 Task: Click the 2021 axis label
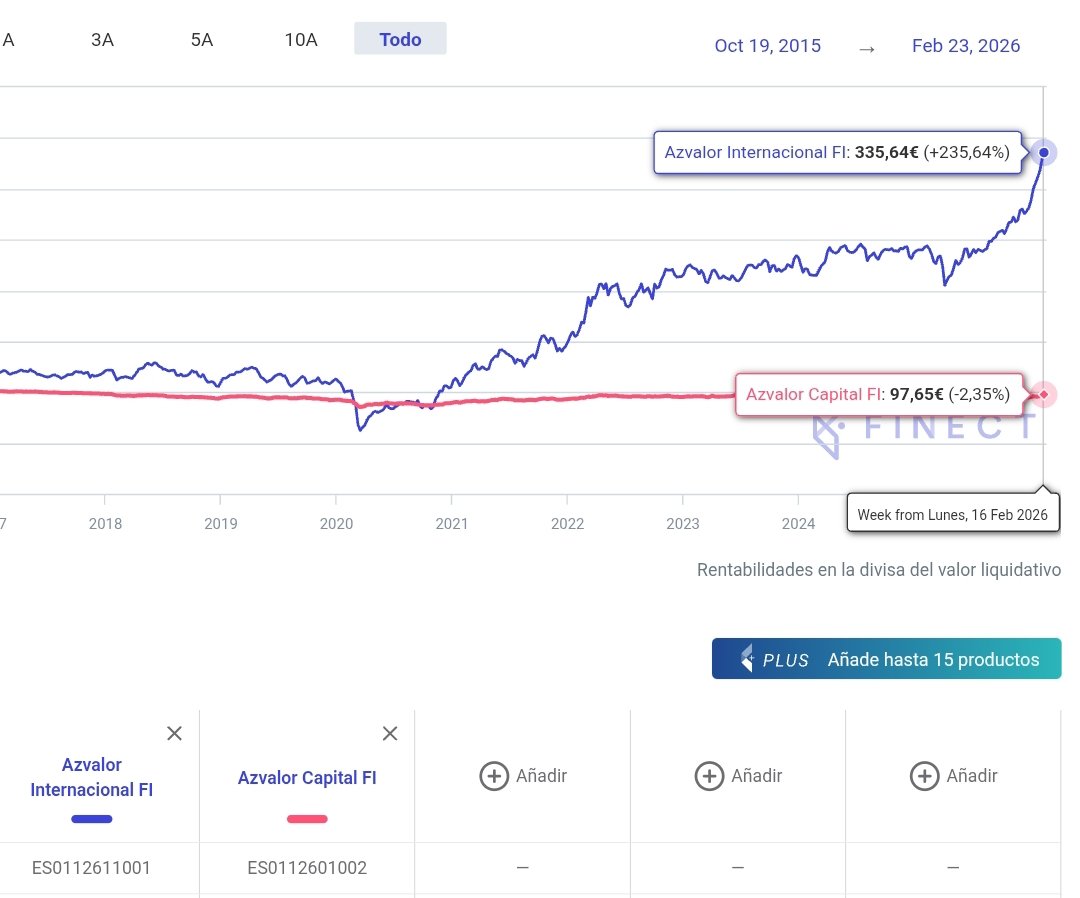point(452,523)
